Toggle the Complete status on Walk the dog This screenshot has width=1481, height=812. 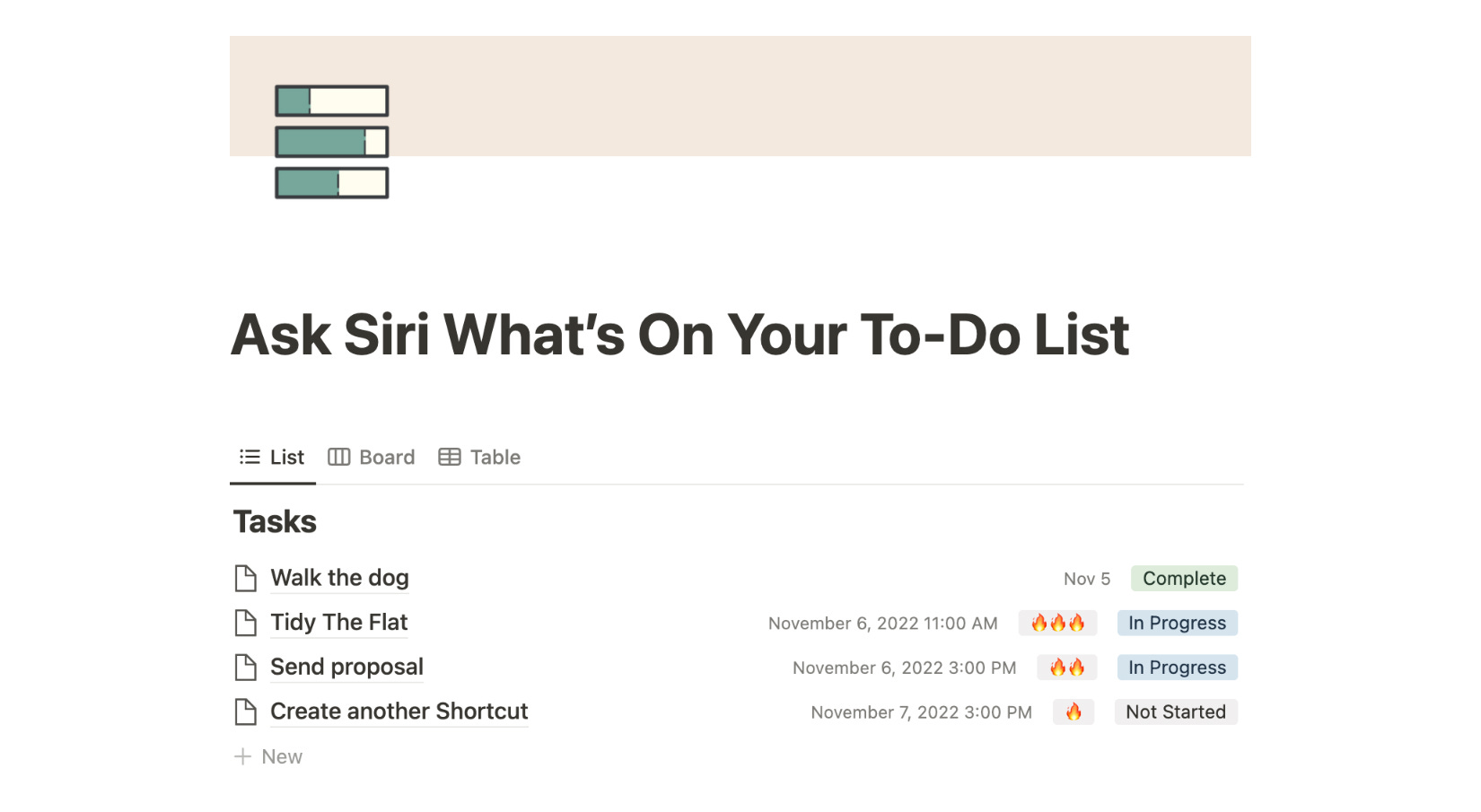(1183, 579)
